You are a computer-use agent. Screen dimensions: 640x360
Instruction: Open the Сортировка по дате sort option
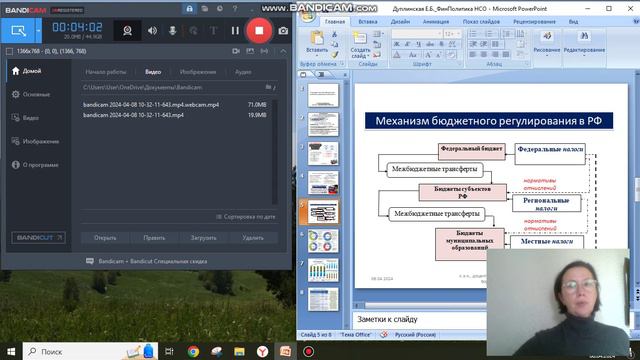point(246,217)
